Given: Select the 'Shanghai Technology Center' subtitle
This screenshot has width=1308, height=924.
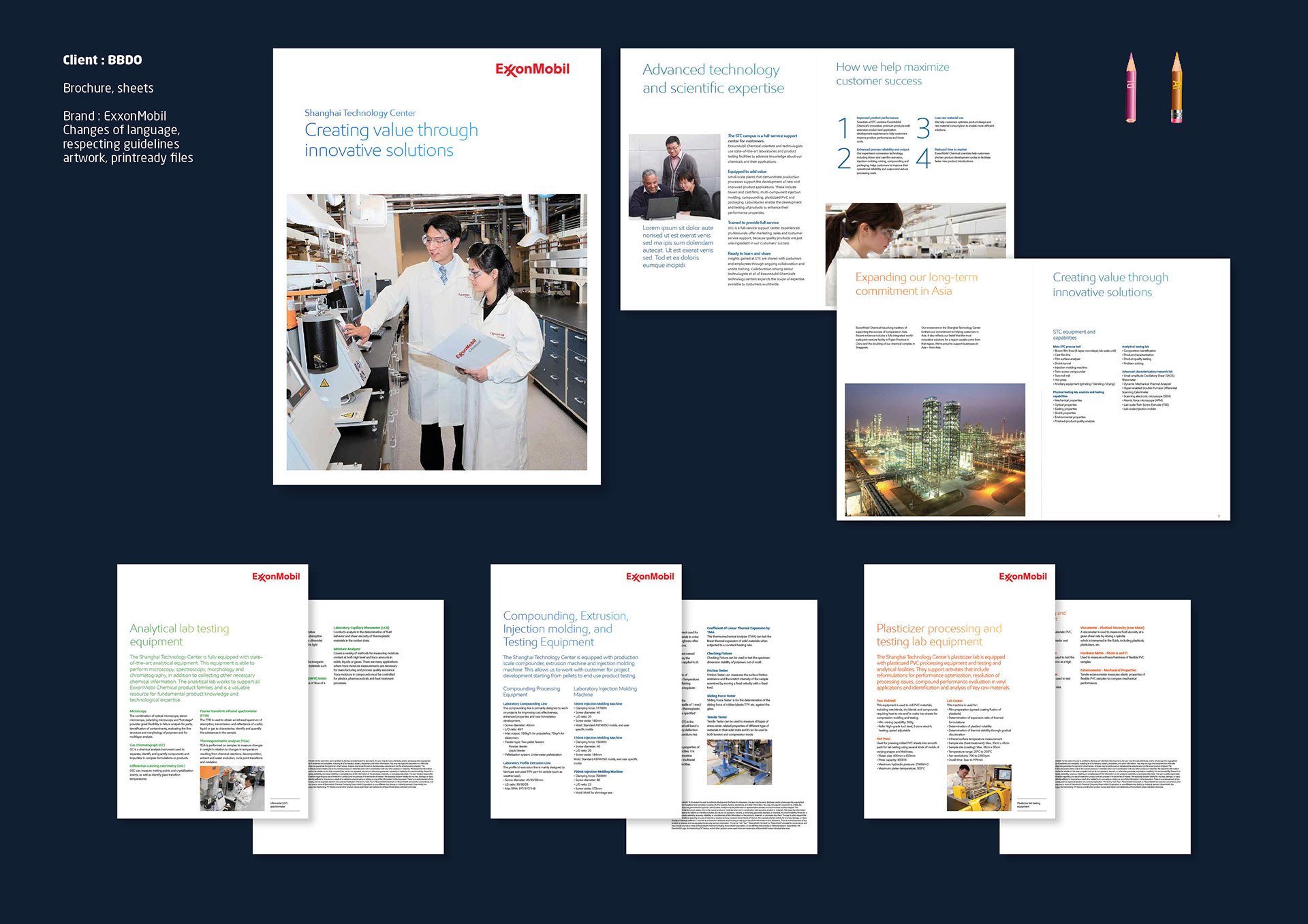Looking at the screenshot, I should pos(360,113).
